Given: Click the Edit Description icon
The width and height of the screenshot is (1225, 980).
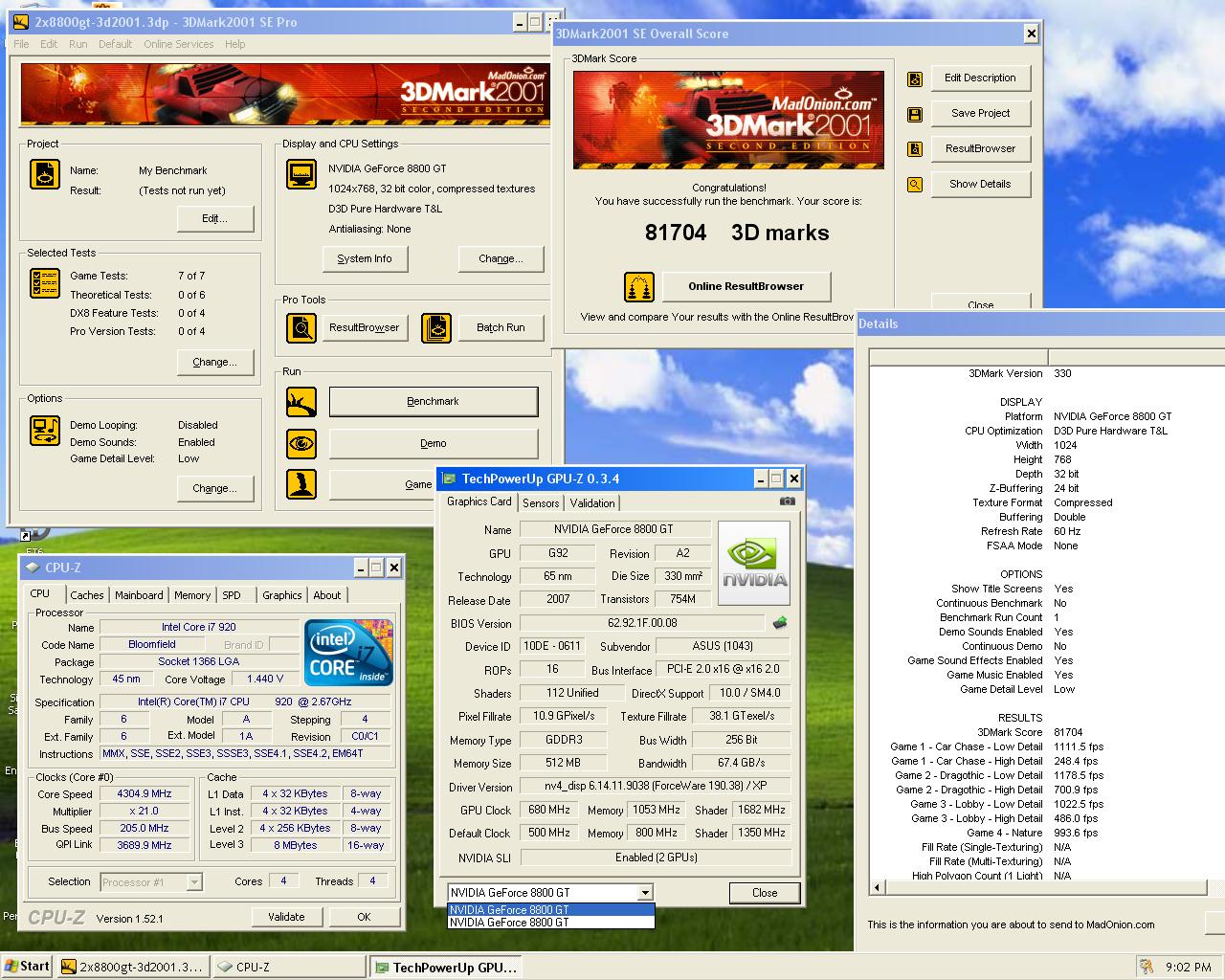Looking at the screenshot, I should coord(915,78).
